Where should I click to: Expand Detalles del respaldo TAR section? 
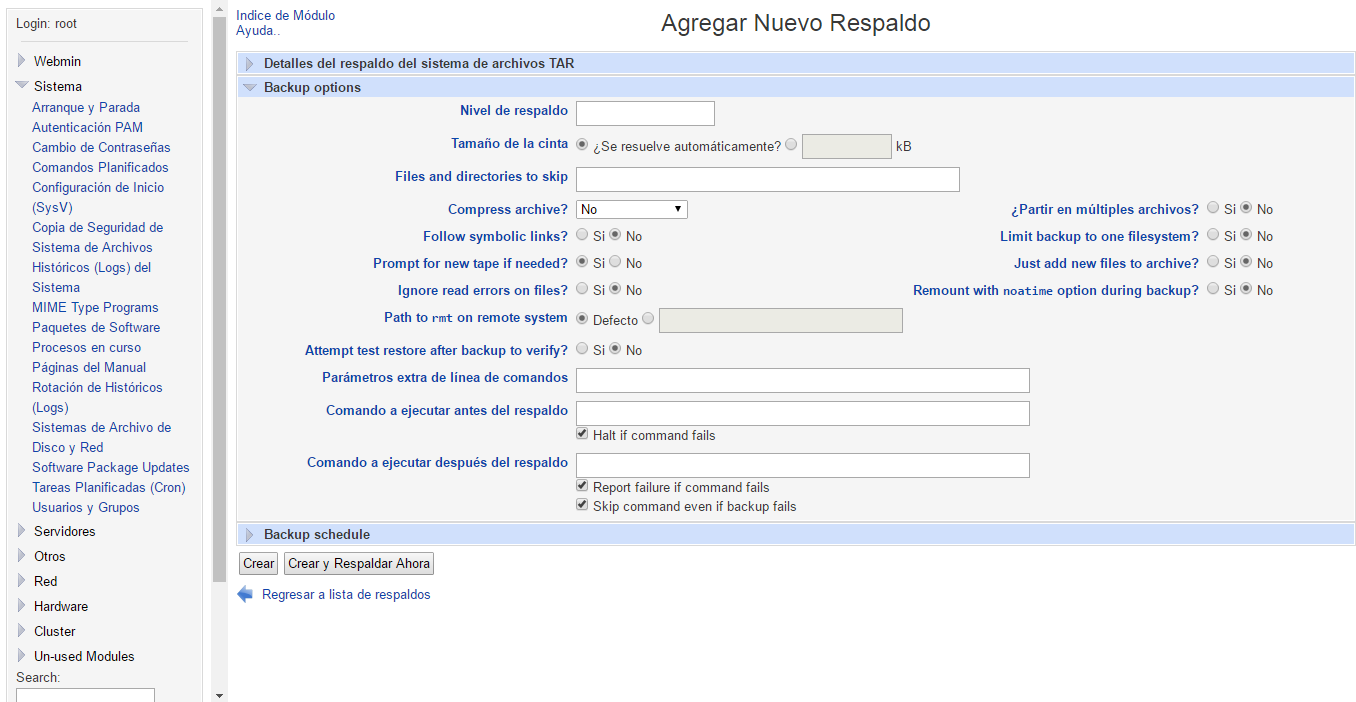250,63
